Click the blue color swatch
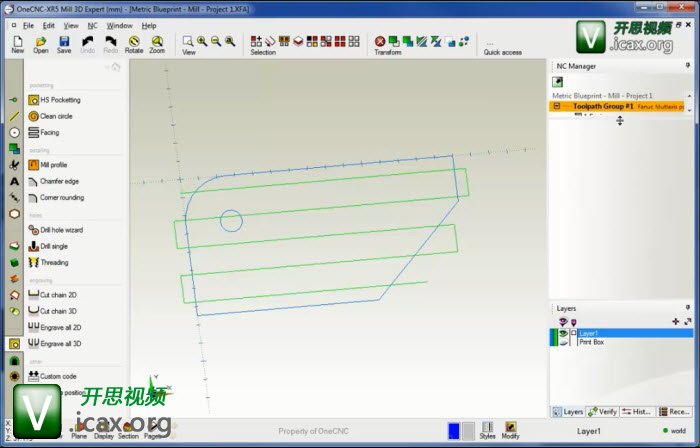Viewport: 700px width, 448px height. point(453,430)
